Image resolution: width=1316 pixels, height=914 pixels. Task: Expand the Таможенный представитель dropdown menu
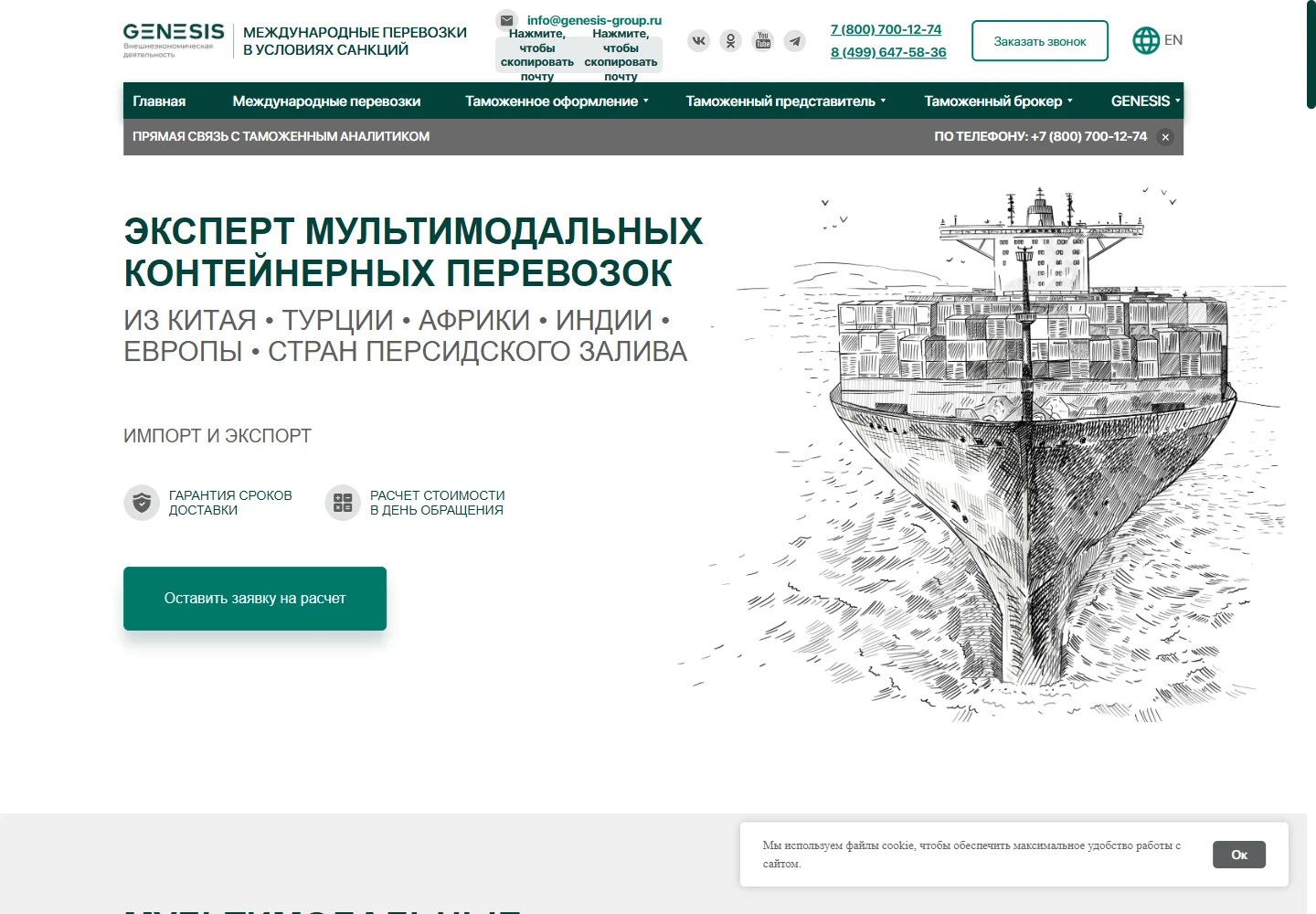(786, 101)
